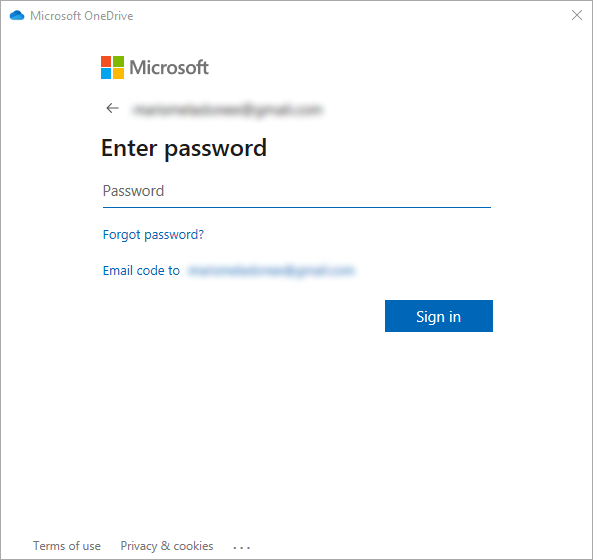Focus the Password input field
The width and height of the screenshot is (593, 560).
pyautogui.click(x=297, y=191)
